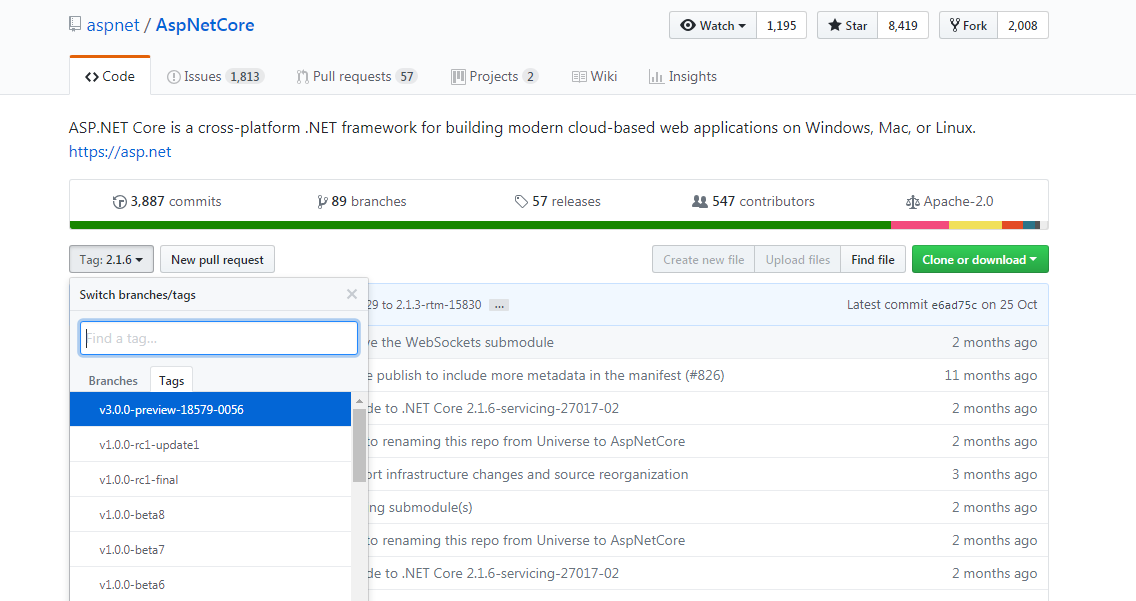Click the Star button

click(x=848, y=25)
